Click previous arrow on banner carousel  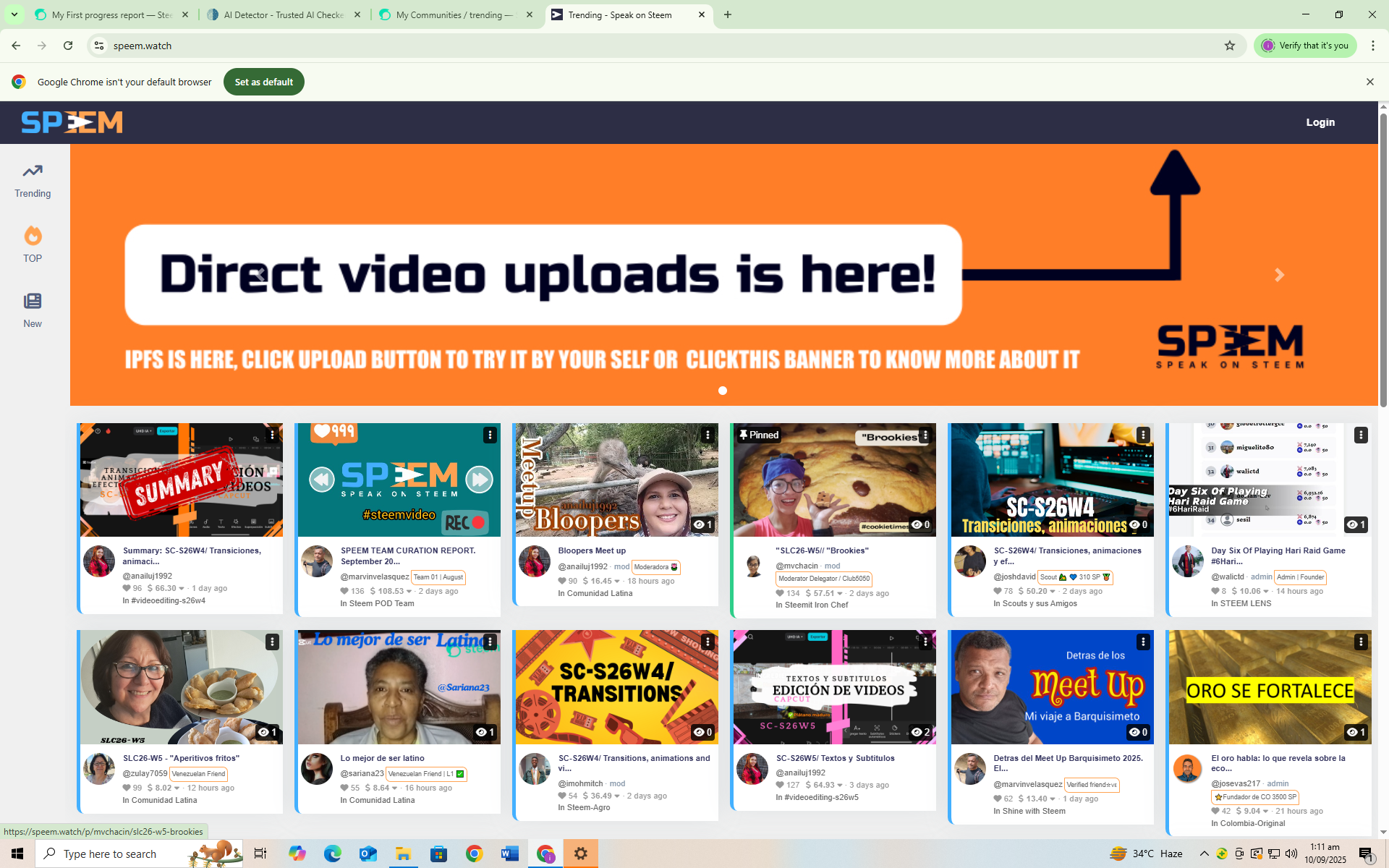(260, 275)
